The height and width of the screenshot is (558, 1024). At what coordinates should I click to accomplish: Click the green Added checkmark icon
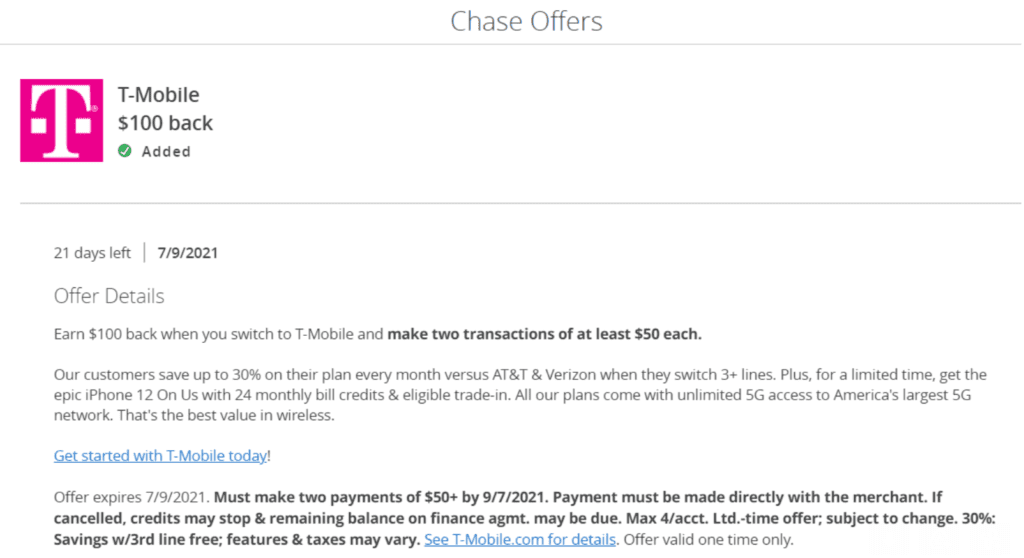(x=125, y=151)
